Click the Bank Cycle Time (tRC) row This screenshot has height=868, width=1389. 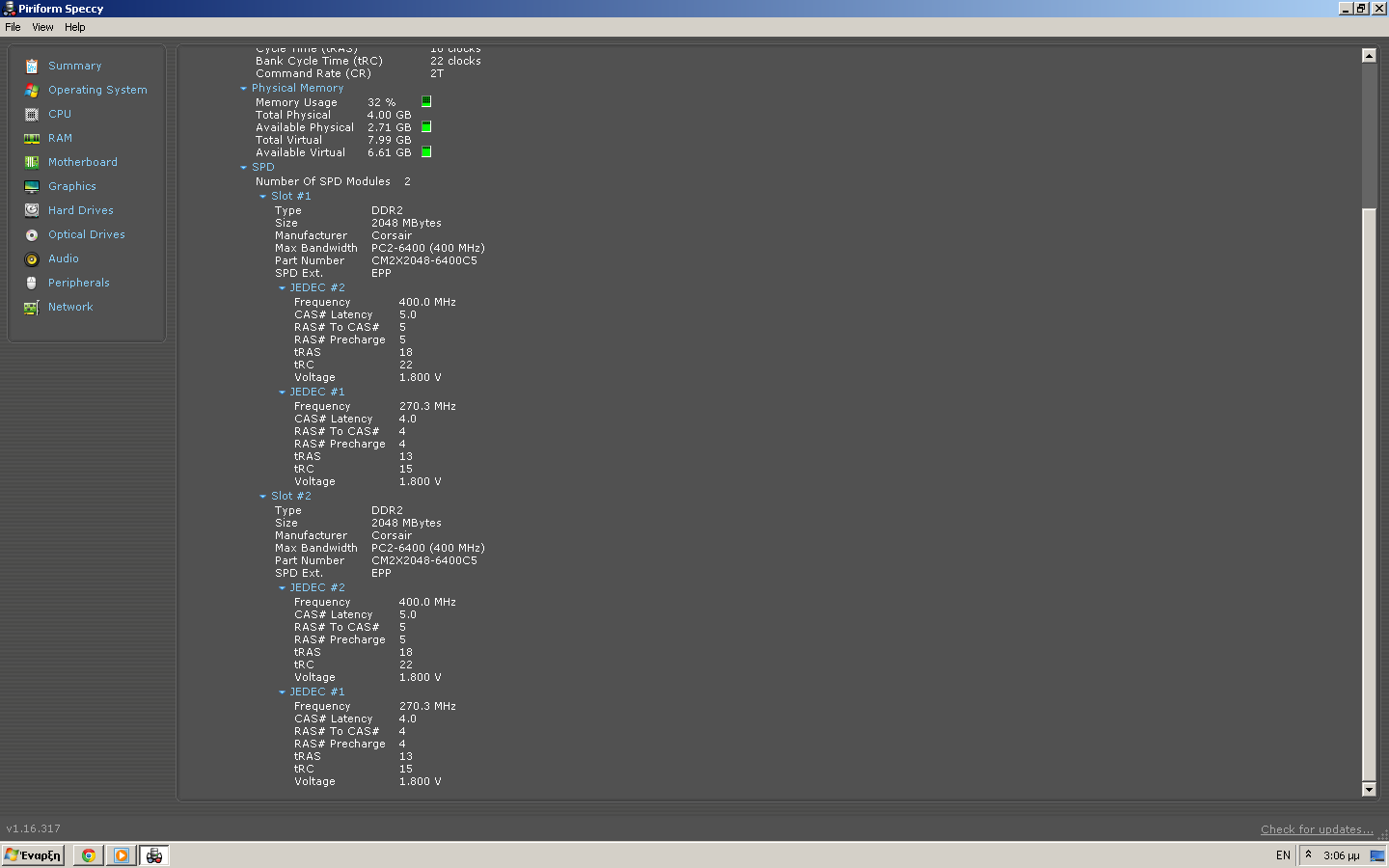click(x=368, y=61)
